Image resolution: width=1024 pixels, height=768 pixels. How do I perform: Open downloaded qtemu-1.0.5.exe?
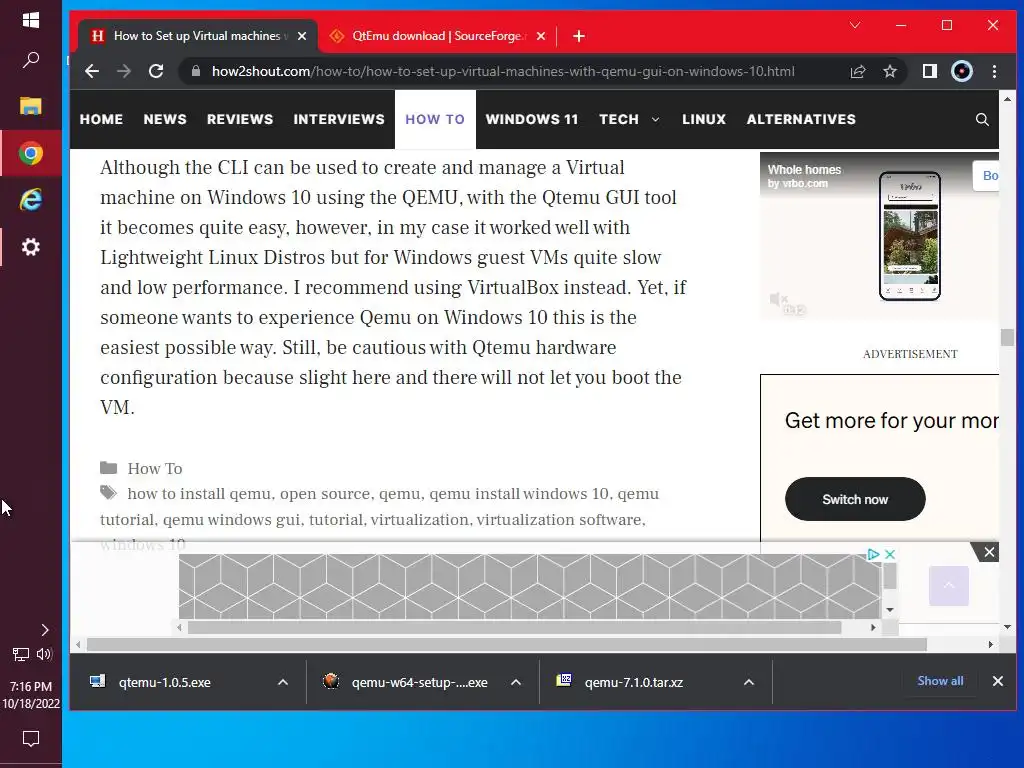(165, 682)
